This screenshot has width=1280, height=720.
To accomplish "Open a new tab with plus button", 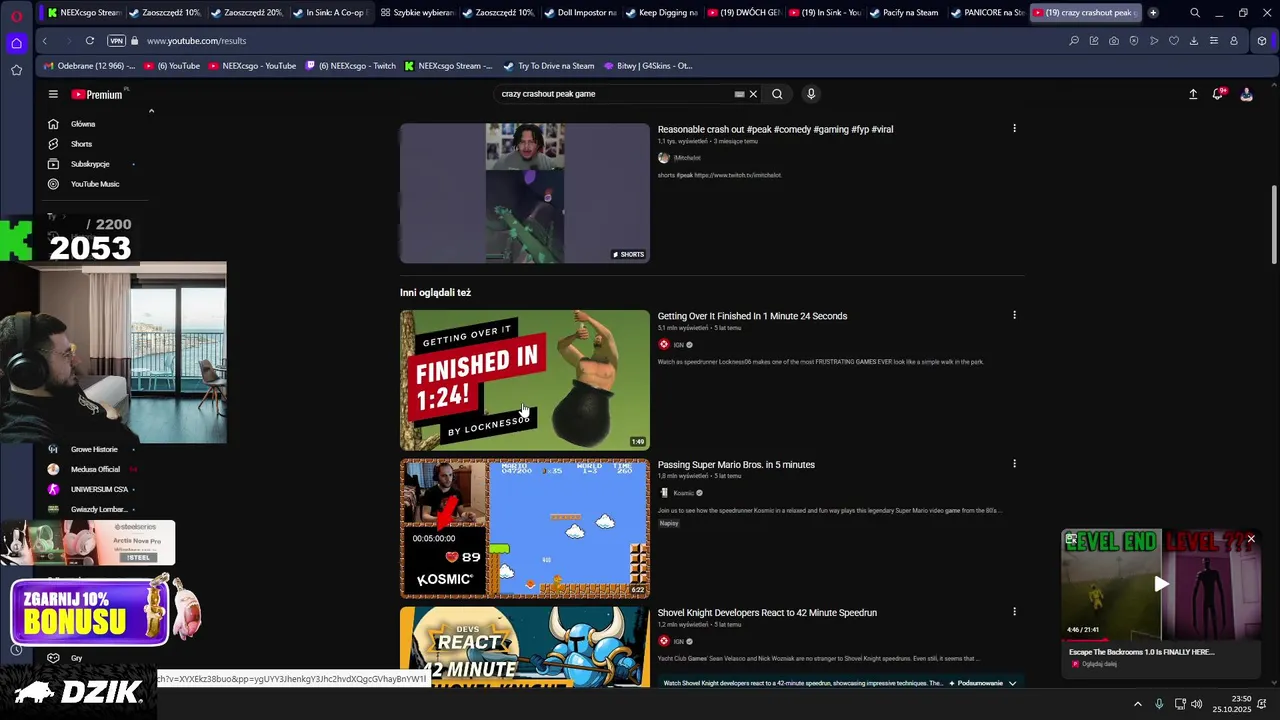I will click(x=1153, y=13).
